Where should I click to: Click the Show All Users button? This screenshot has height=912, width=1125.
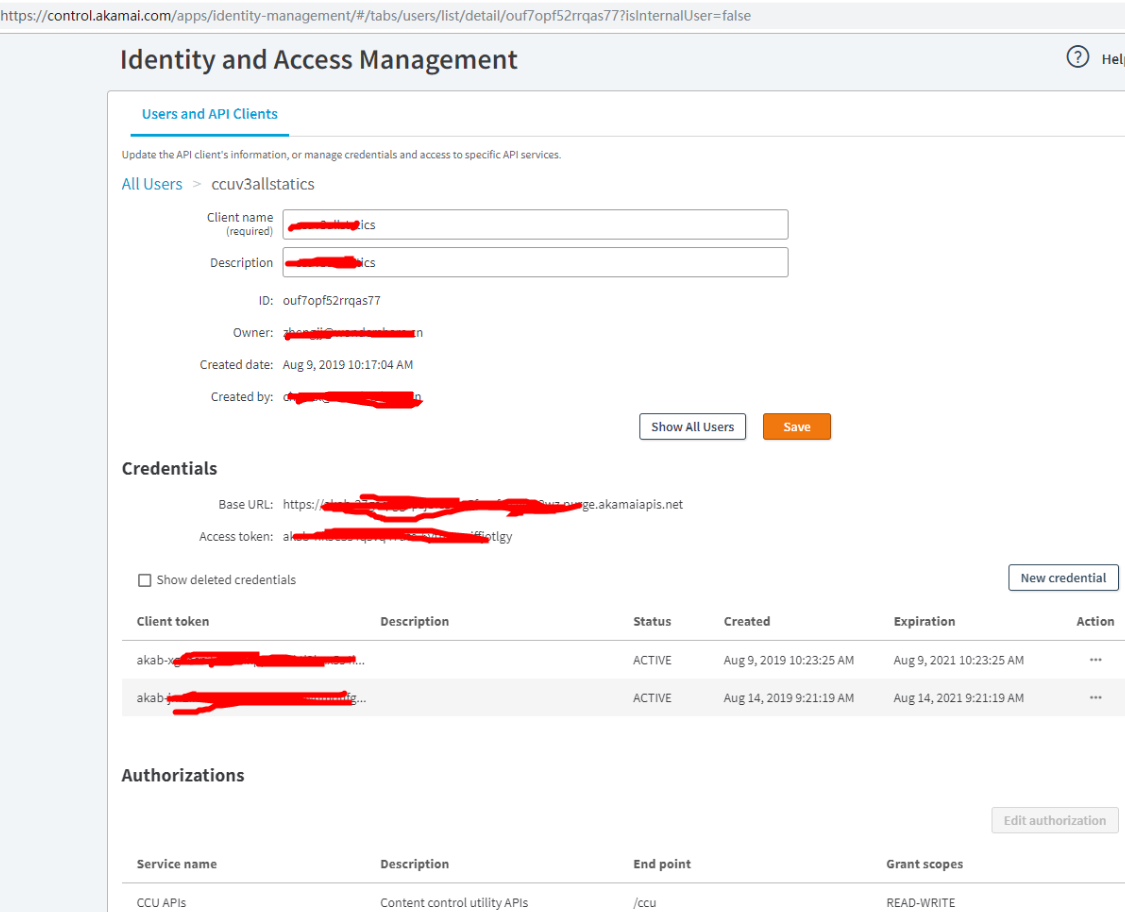pos(692,427)
